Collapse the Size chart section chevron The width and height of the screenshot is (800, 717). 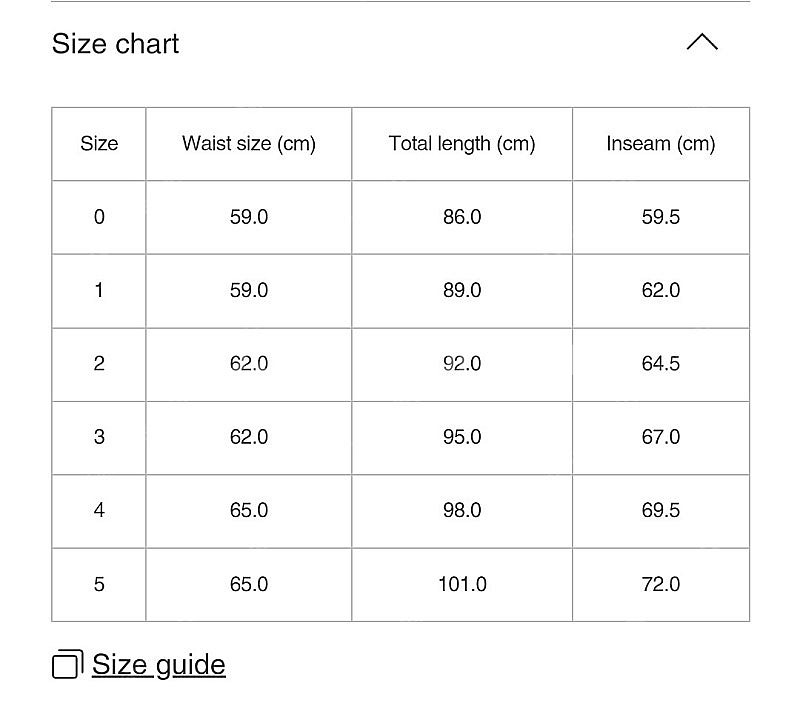702,42
